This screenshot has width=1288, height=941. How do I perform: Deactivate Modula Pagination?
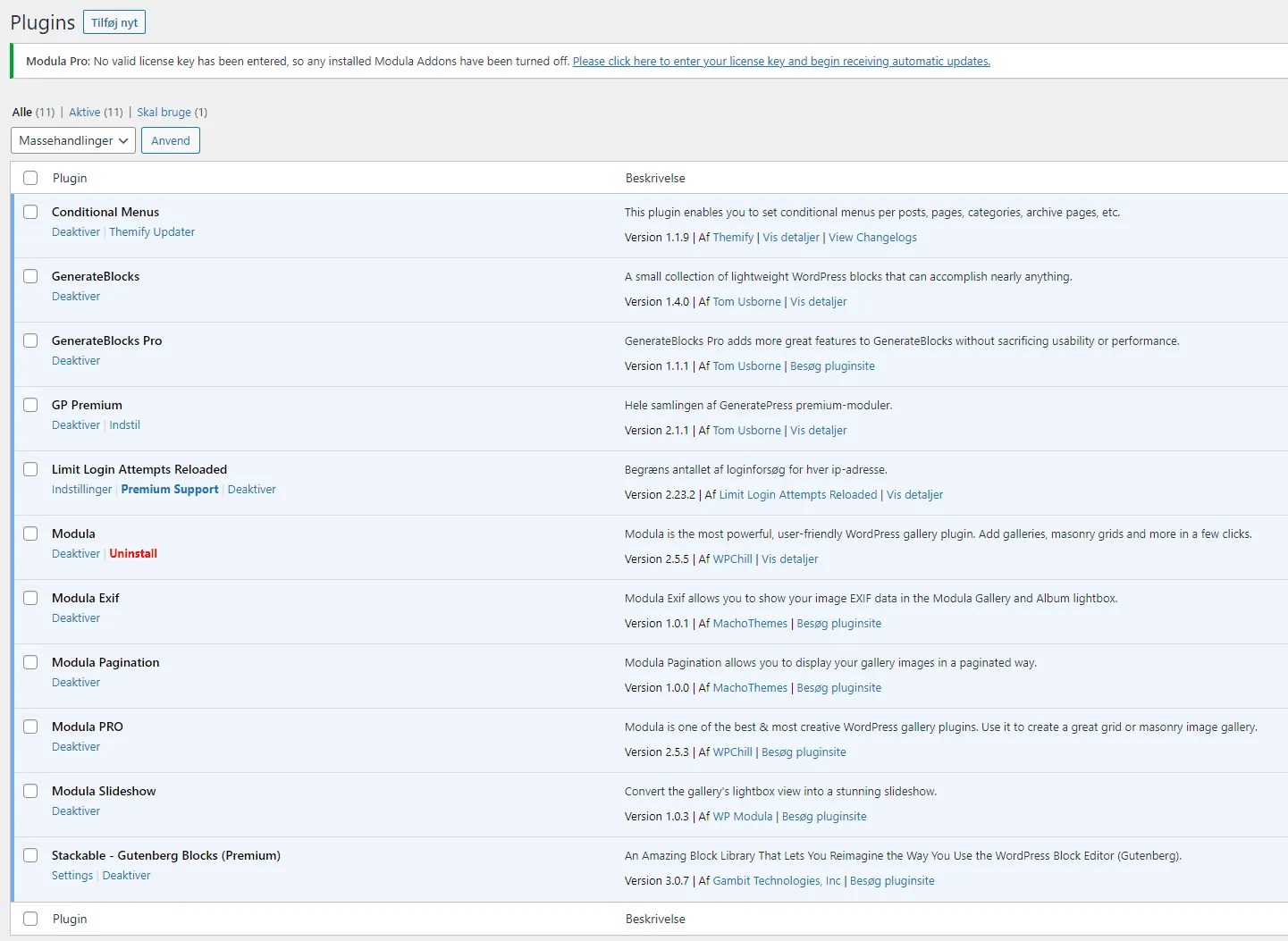point(76,682)
